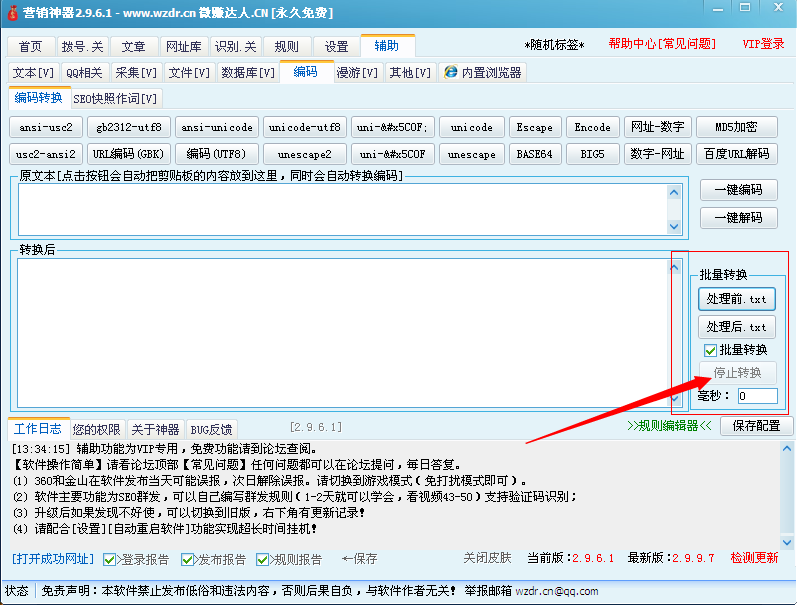Click the 处理后.txt button
The height and width of the screenshot is (605, 797).
(x=737, y=327)
